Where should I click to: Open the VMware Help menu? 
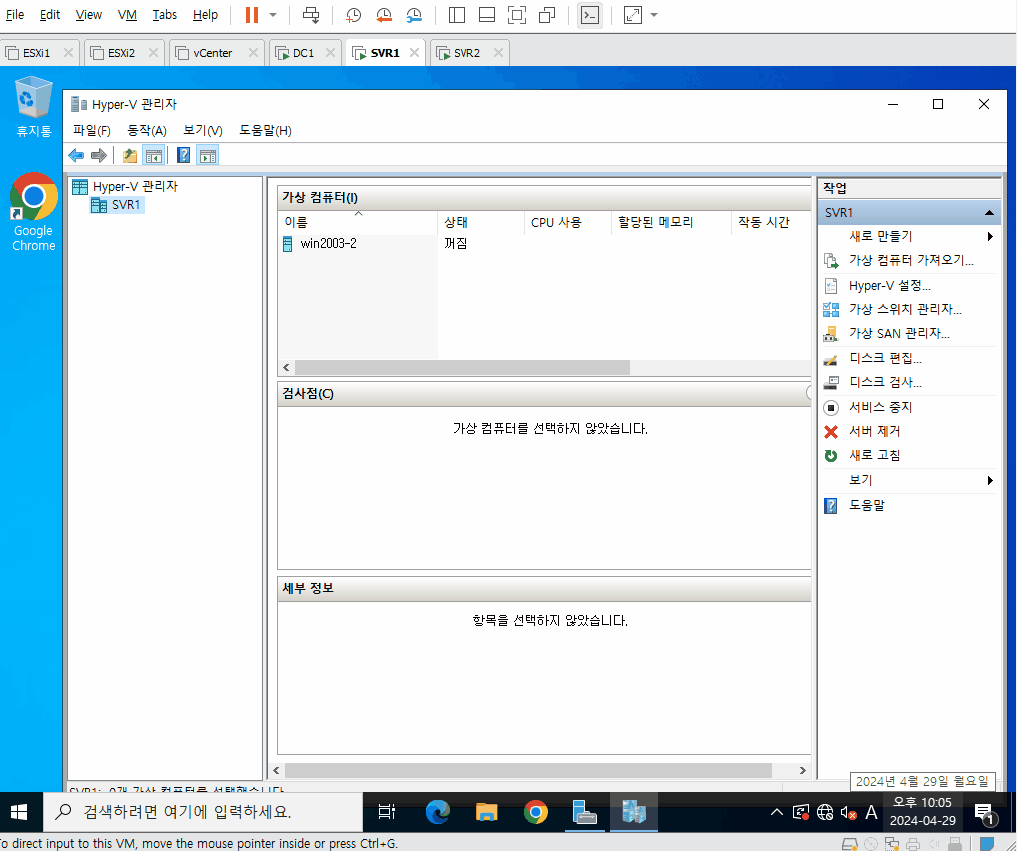pyautogui.click(x=205, y=15)
